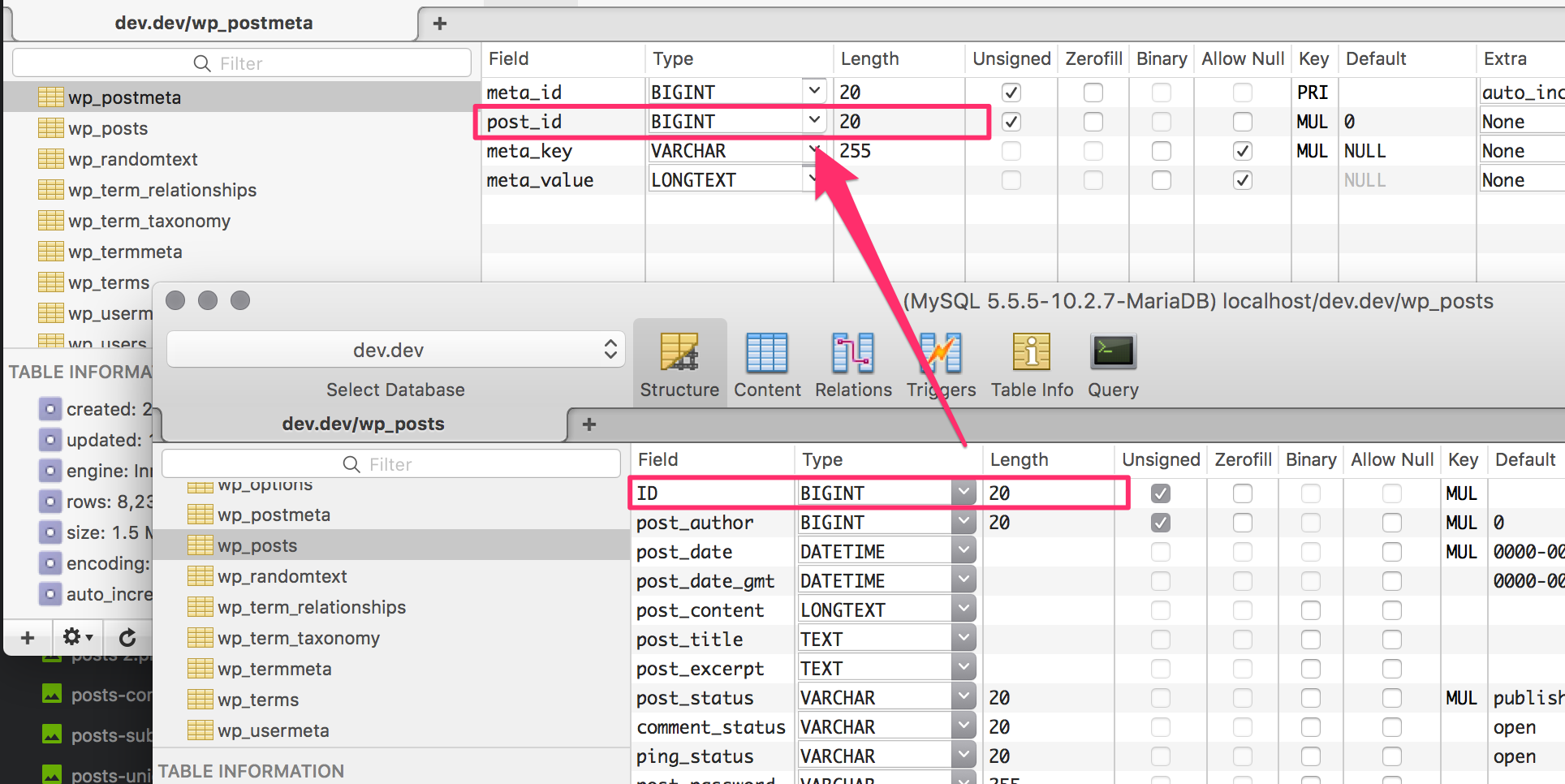Toggle Binary for post_content field

click(x=1311, y=610)
